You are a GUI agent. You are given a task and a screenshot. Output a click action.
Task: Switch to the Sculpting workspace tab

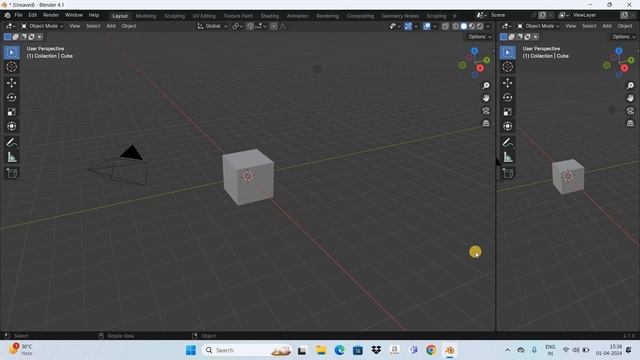pos(174,16)
